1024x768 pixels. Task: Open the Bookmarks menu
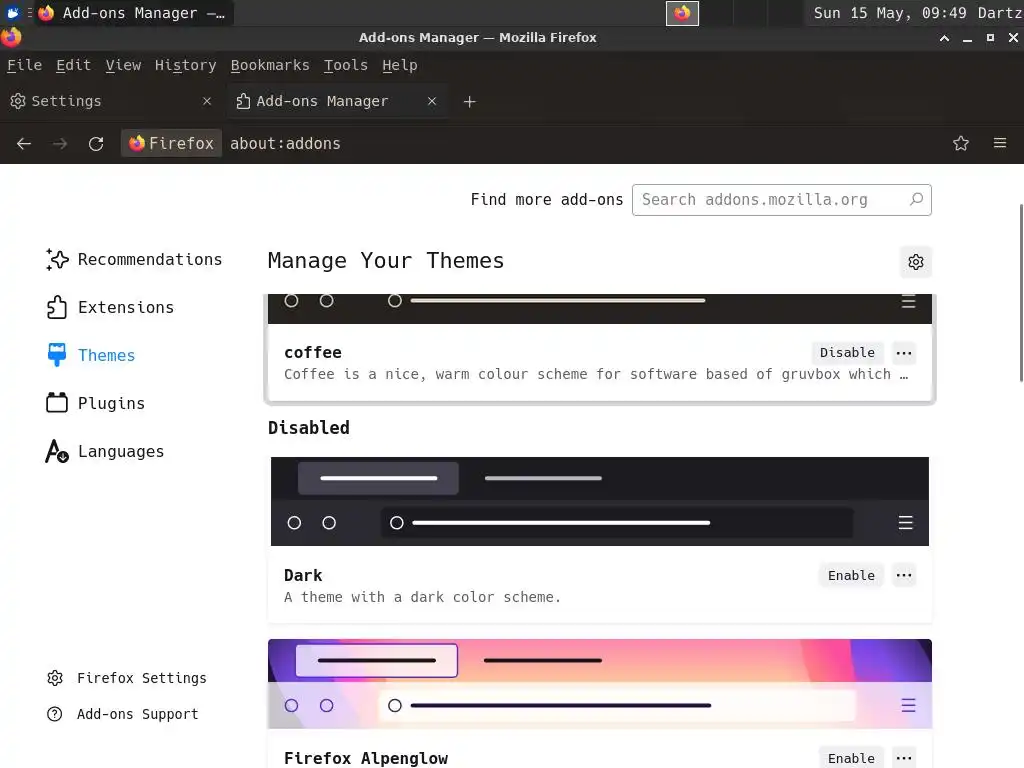[270, 65]
